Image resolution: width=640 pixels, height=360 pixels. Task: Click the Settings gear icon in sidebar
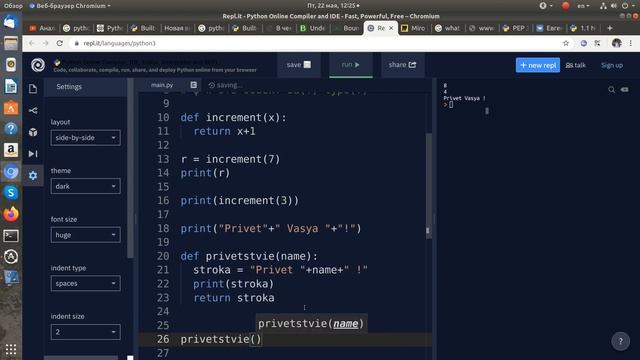point(33,176)
